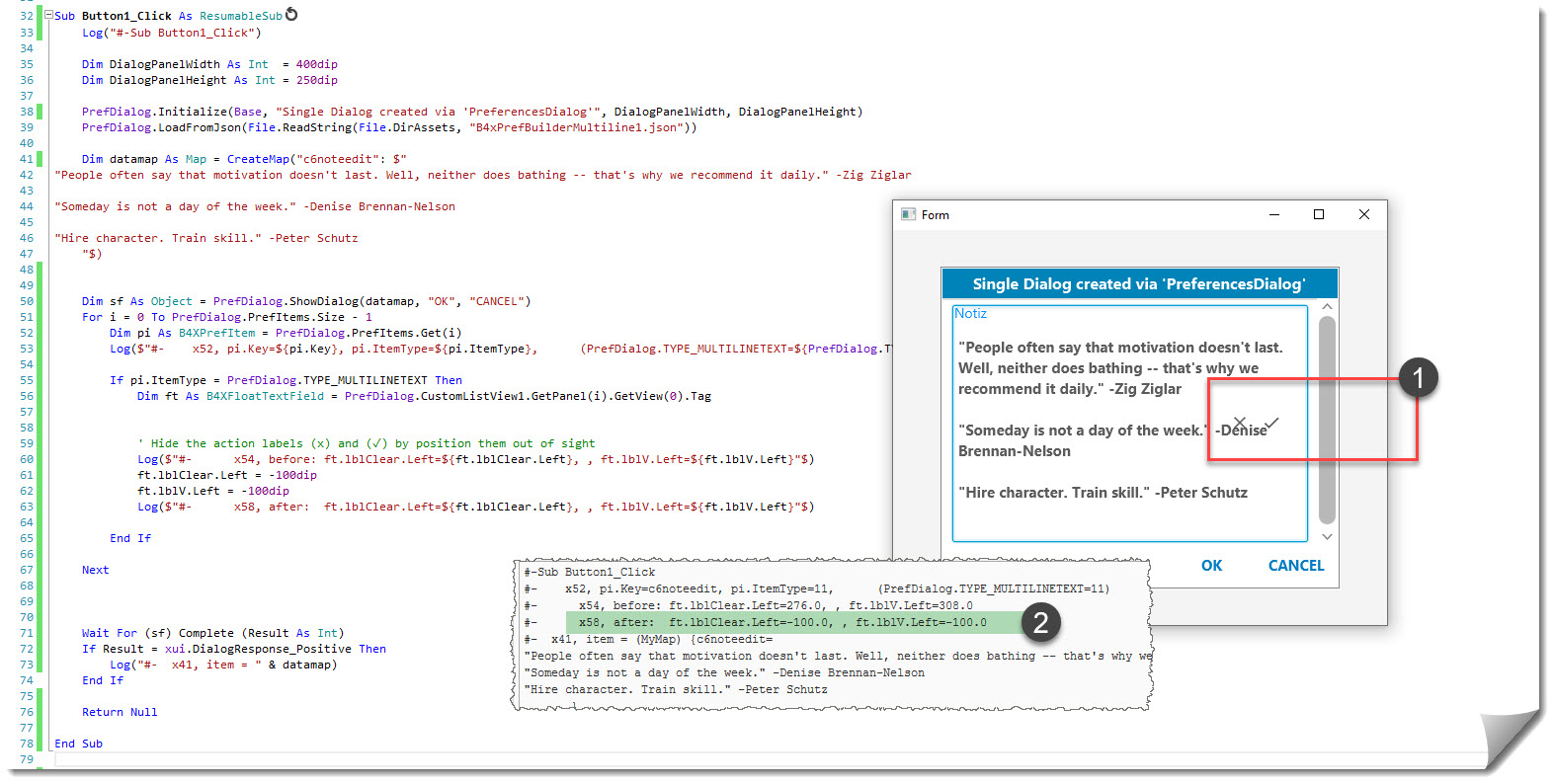The width and height of the screenshot is (1554, 784).
Task: Click the 'For i = 0 To PrefDialog.PrefItems.Size' line
Action: point(227,317)
